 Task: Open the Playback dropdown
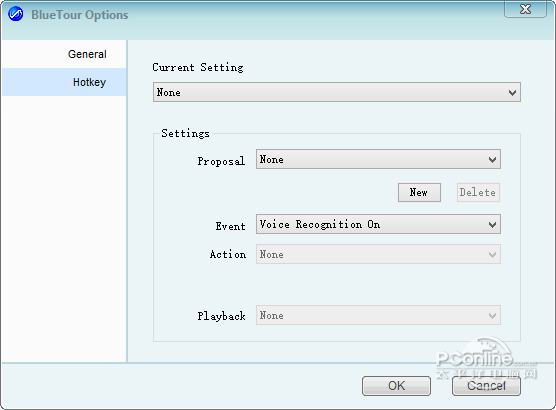(x=378, y=315)
